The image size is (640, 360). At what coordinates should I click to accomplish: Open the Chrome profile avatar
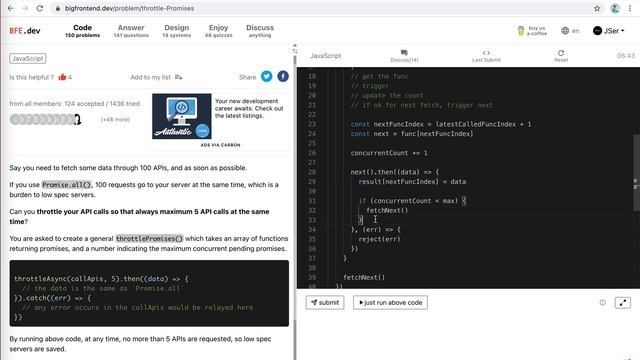tap(615, 8)
